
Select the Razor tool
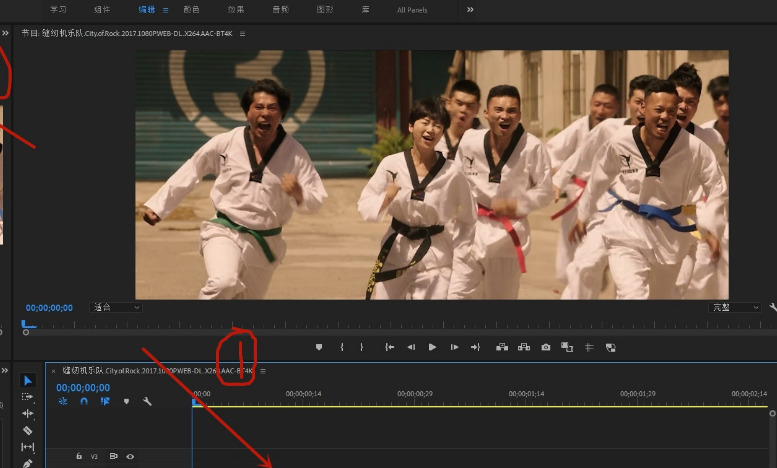pos(28,430)
